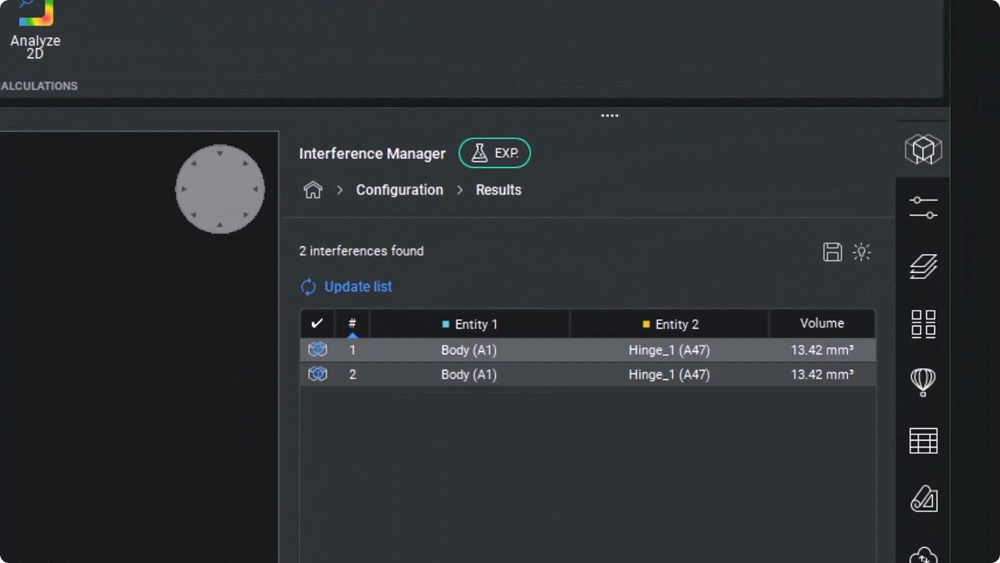The image size is (1000, 563).
Task: Open the layers panel in the sidebar
Action: [923, 266]
